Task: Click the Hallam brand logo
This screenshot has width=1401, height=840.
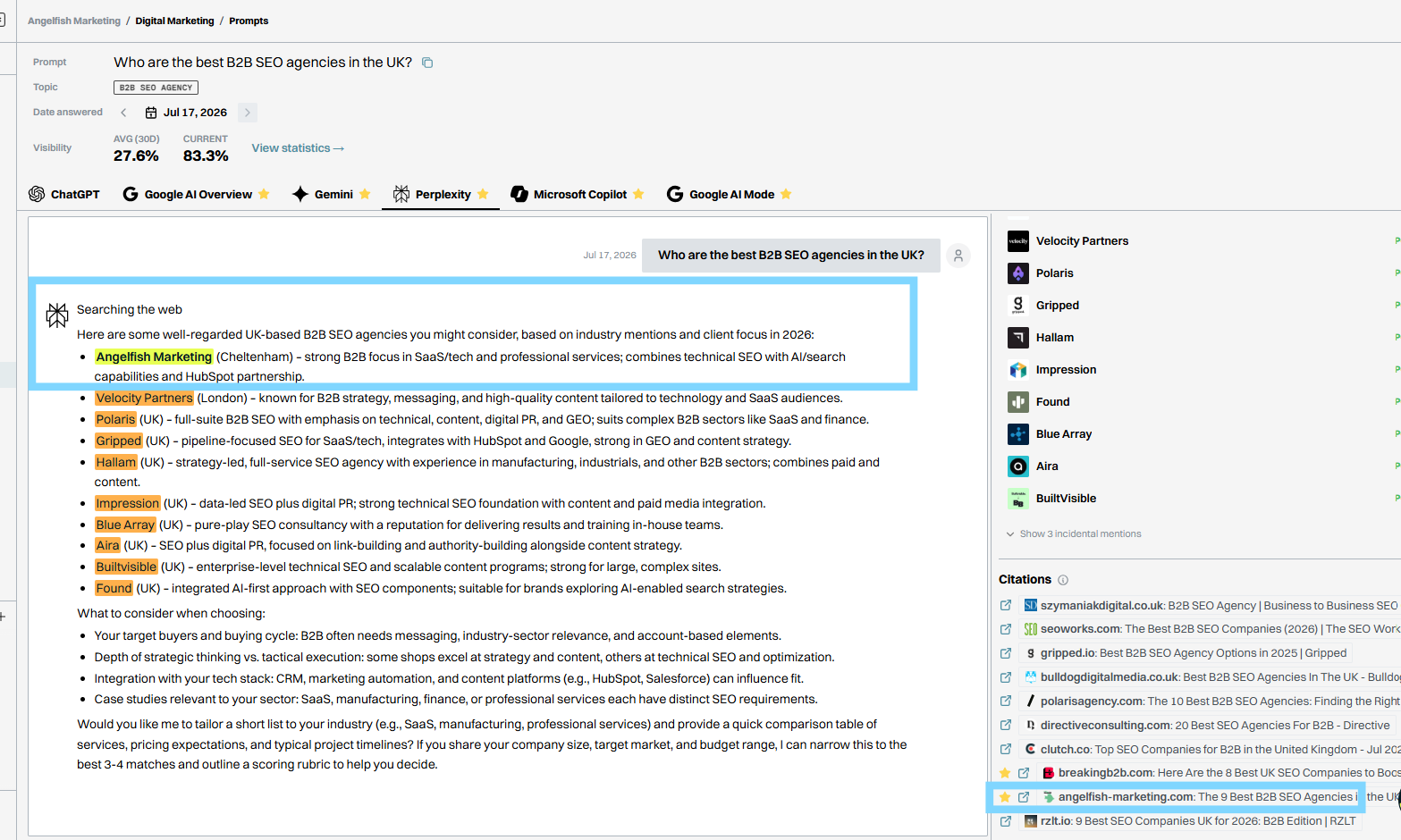Action: point(1018,338)
